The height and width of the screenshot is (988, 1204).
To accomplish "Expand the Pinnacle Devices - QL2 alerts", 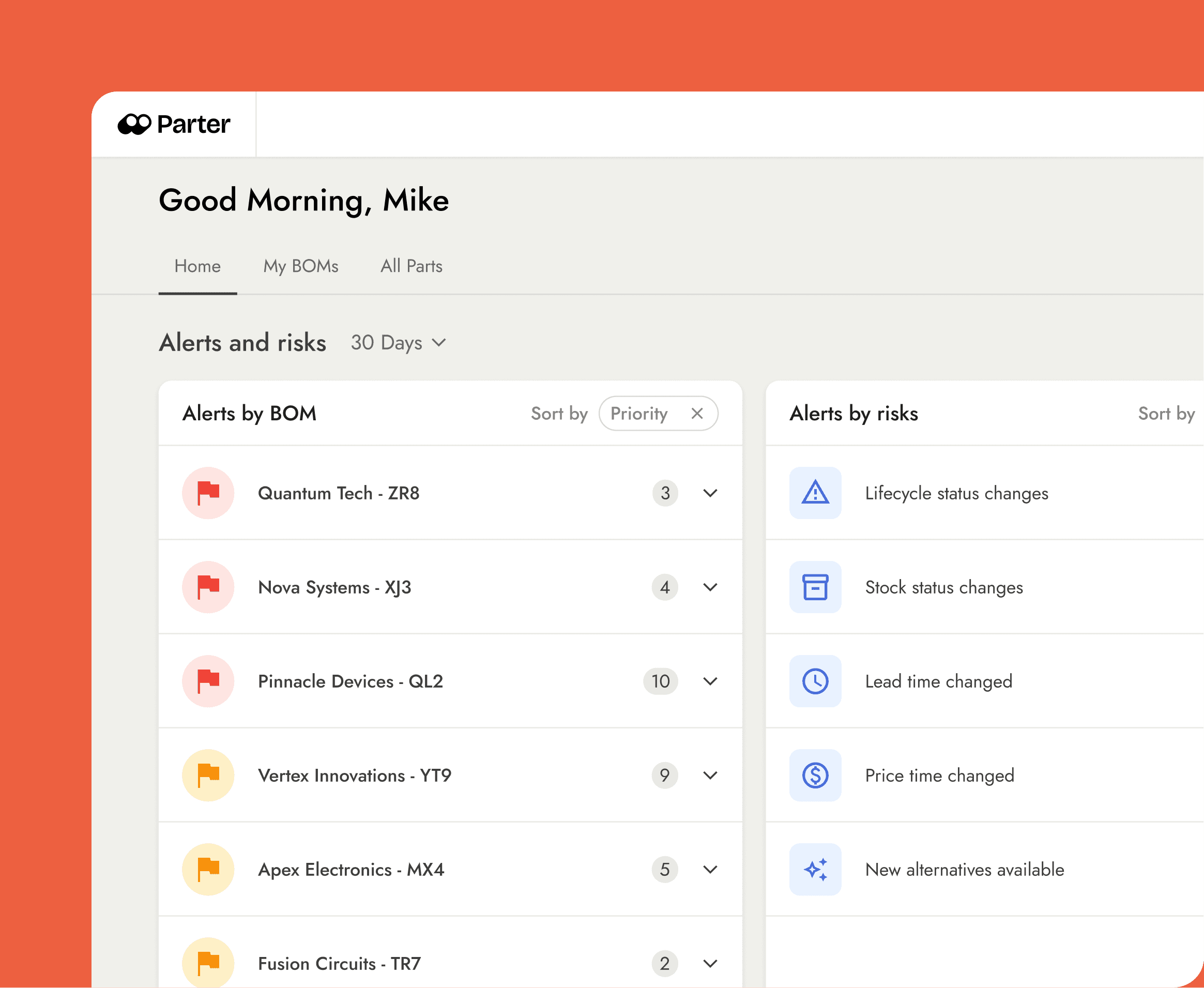I will coord(710,681).
